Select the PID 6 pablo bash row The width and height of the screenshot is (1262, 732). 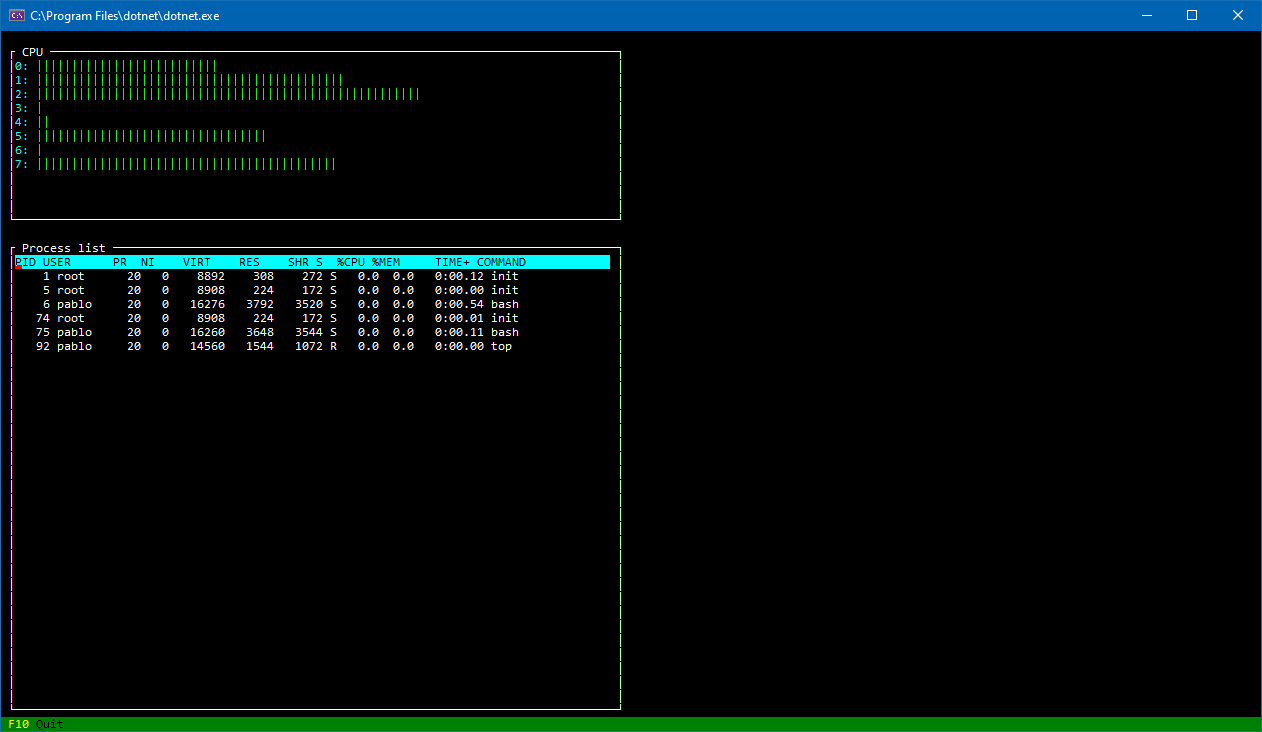(x=312, y=304)
